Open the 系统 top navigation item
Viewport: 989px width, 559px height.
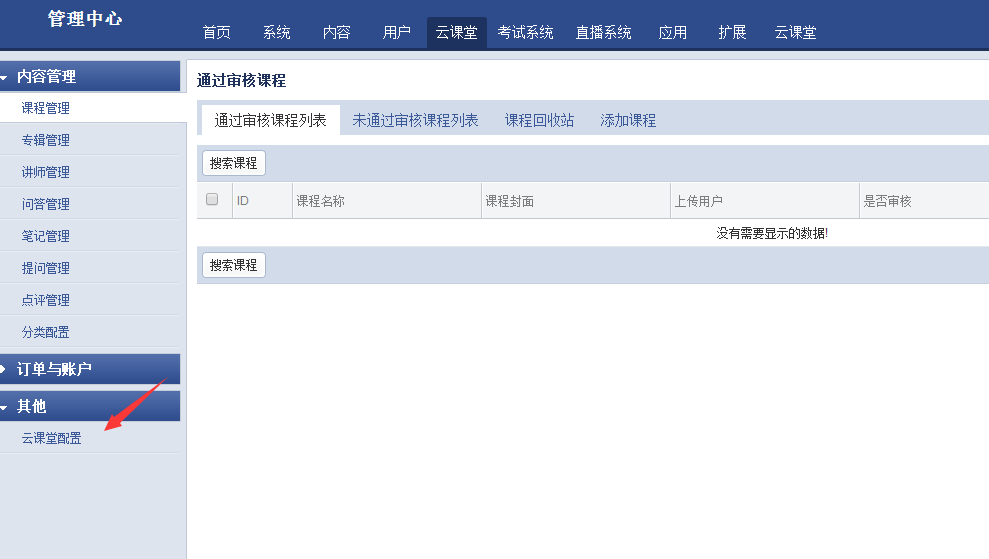pyautogui.click(x=276, y=32)
